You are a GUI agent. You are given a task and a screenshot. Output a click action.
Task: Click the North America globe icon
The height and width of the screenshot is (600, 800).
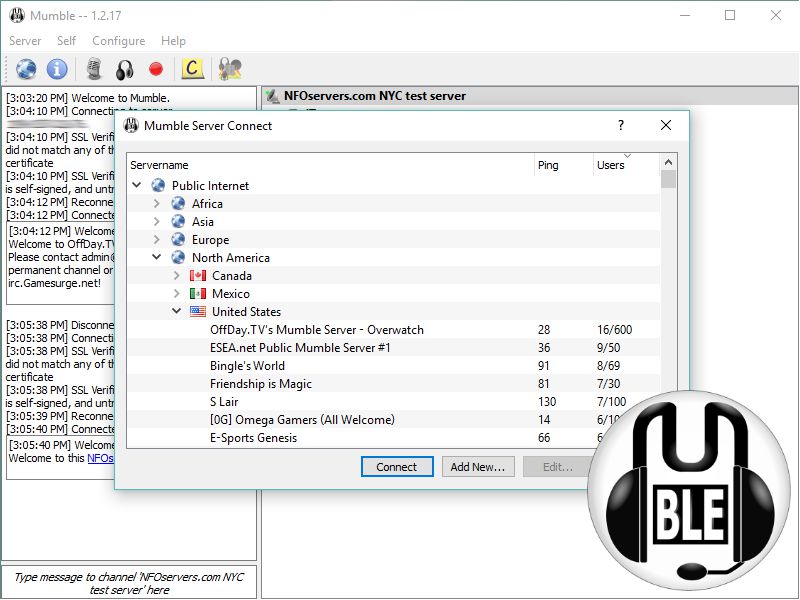pyautogui.click(x=178, y=257)
